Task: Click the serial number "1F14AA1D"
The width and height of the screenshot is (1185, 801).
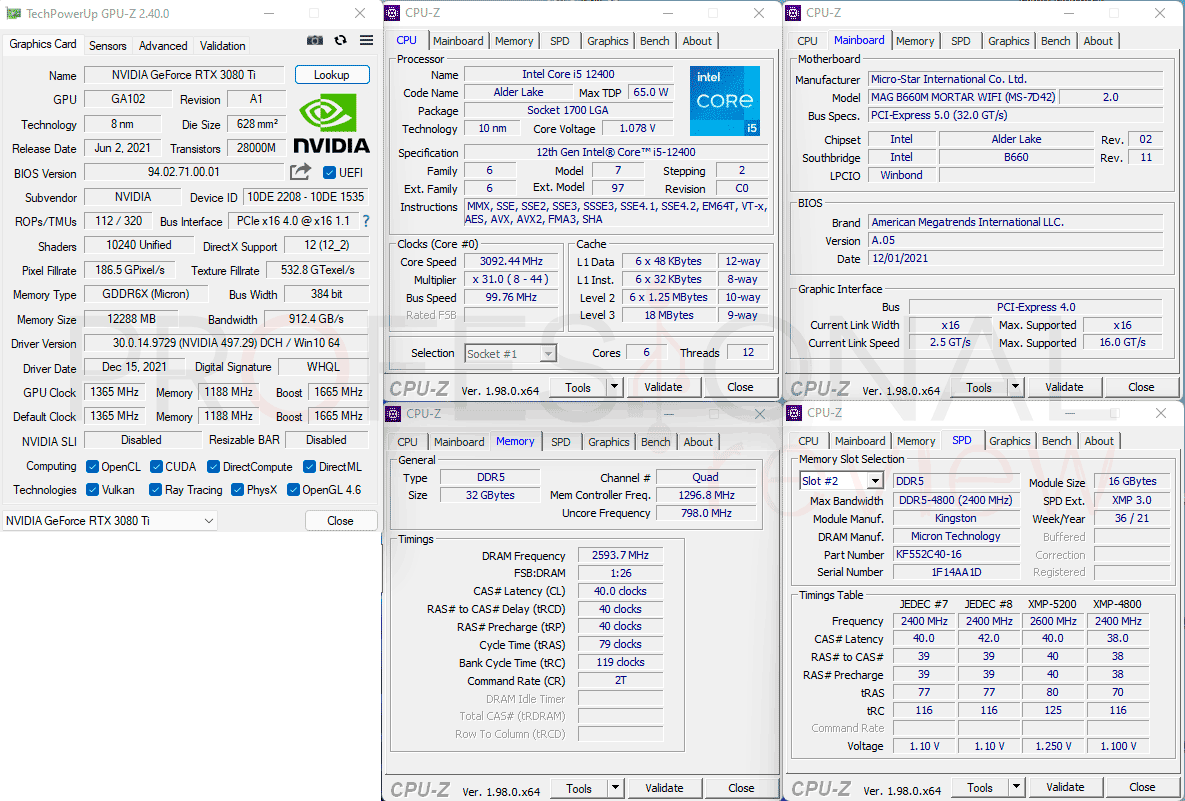Action: click(x=955, y=572)
